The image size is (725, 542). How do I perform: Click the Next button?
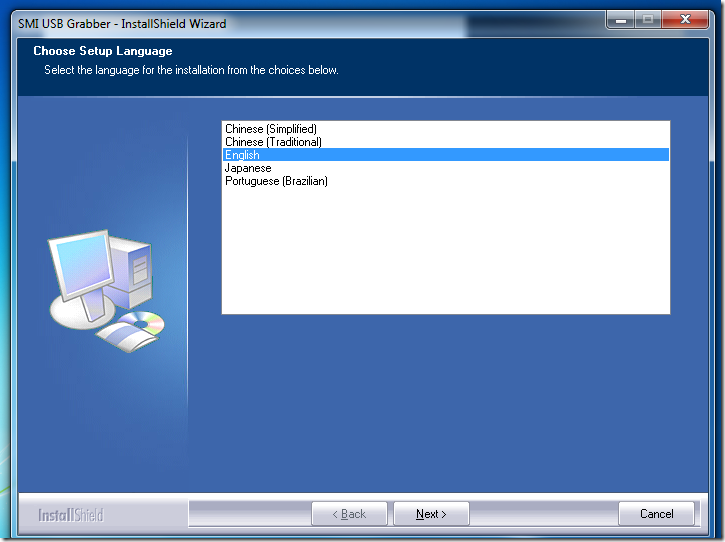(431, 514)
